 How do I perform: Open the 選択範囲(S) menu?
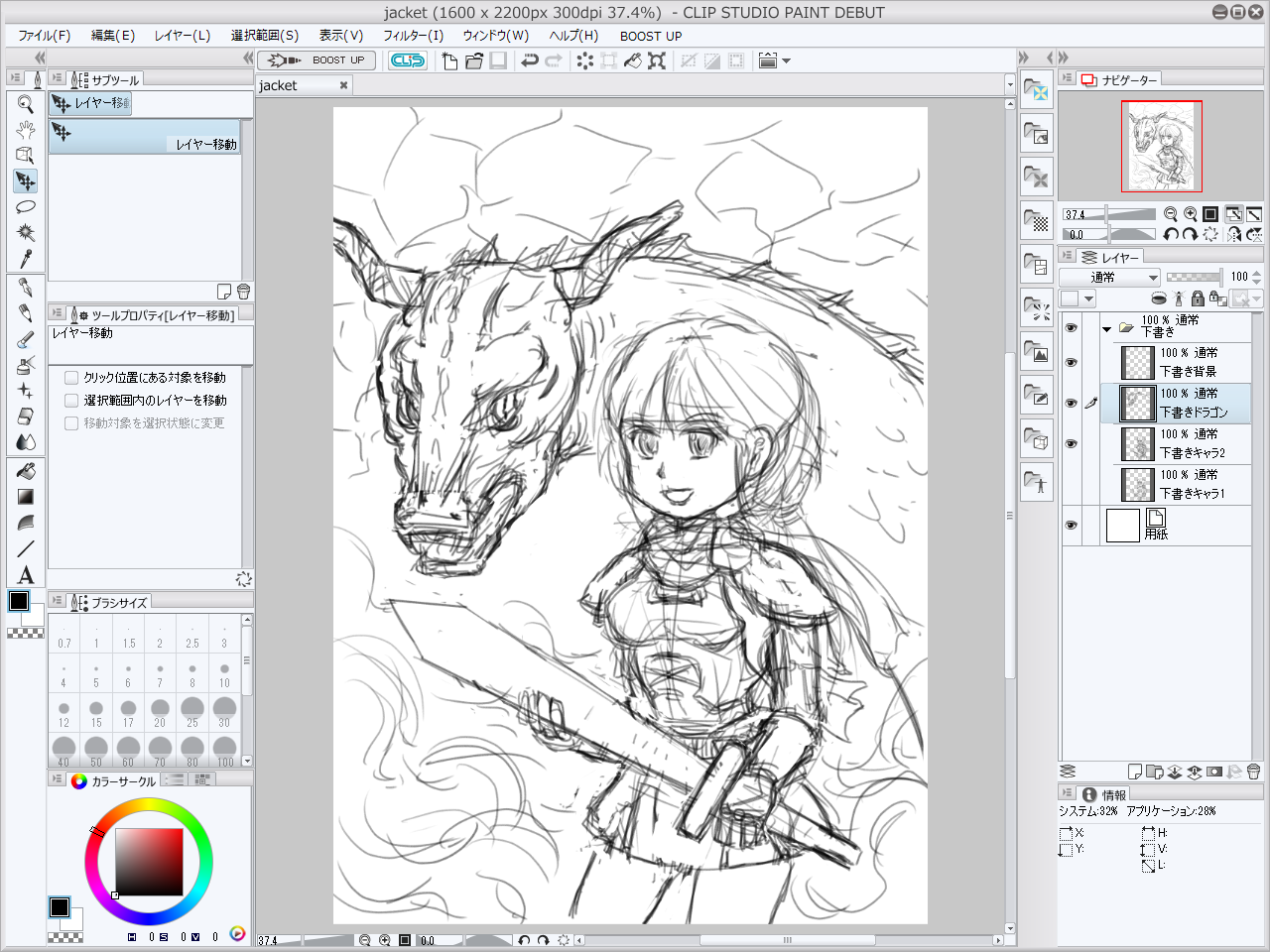coord(265,36)
